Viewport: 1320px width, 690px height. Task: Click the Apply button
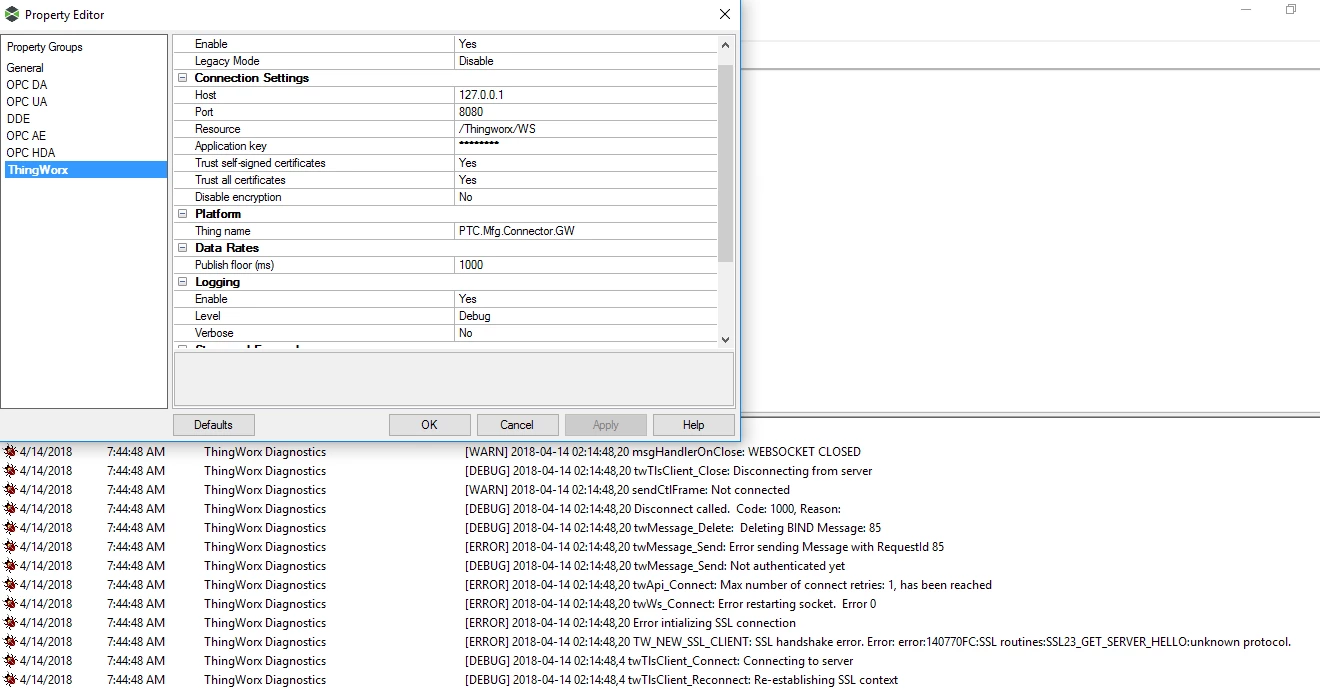pos(605,425)
